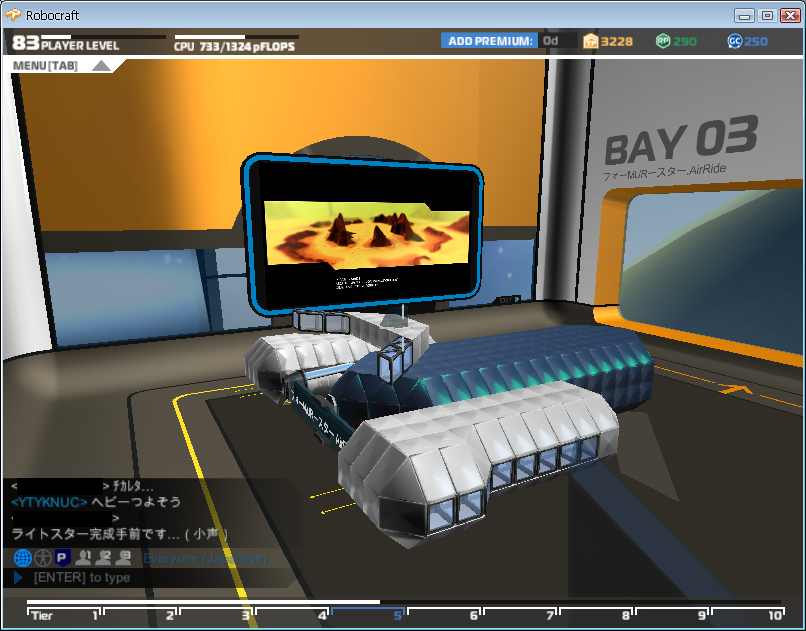Image resolution: width=806 pixels, height=631 pixels.
Task: Click the BAY 03 wall label
Action: point(681,140)
